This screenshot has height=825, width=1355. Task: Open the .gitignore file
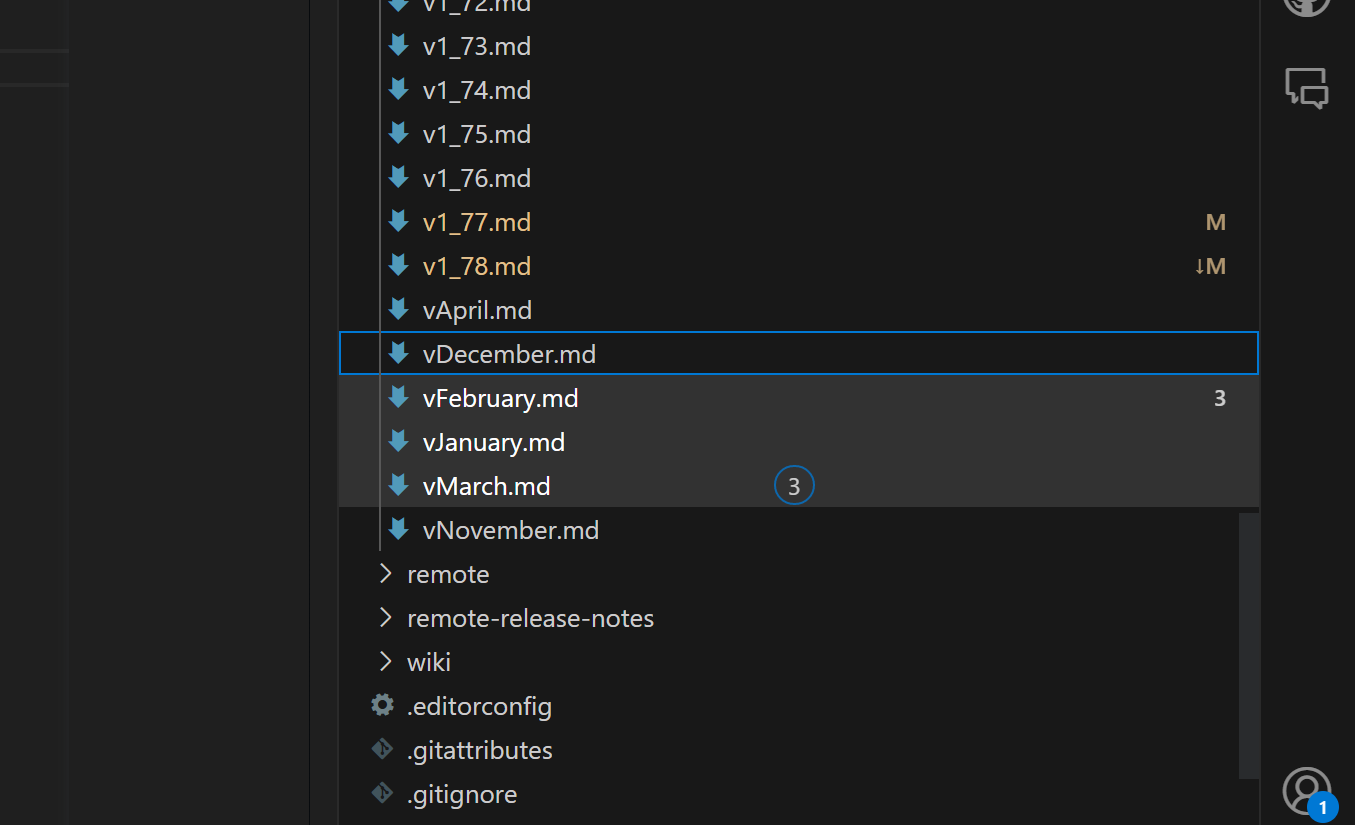462,793
